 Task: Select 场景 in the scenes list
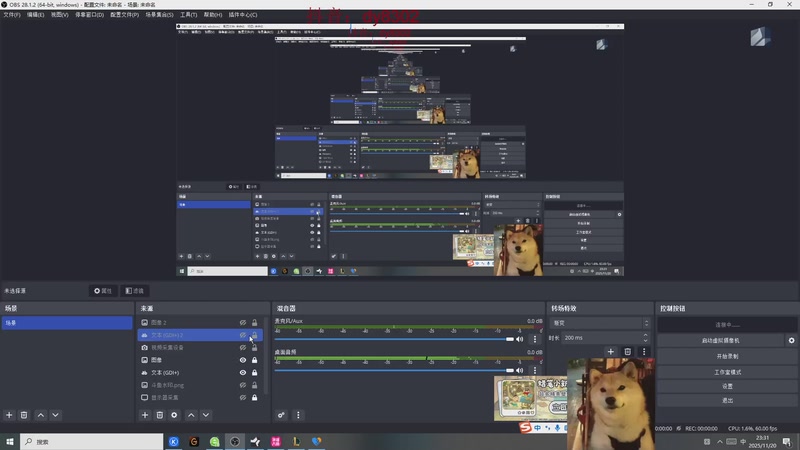(x=67, y=323)
